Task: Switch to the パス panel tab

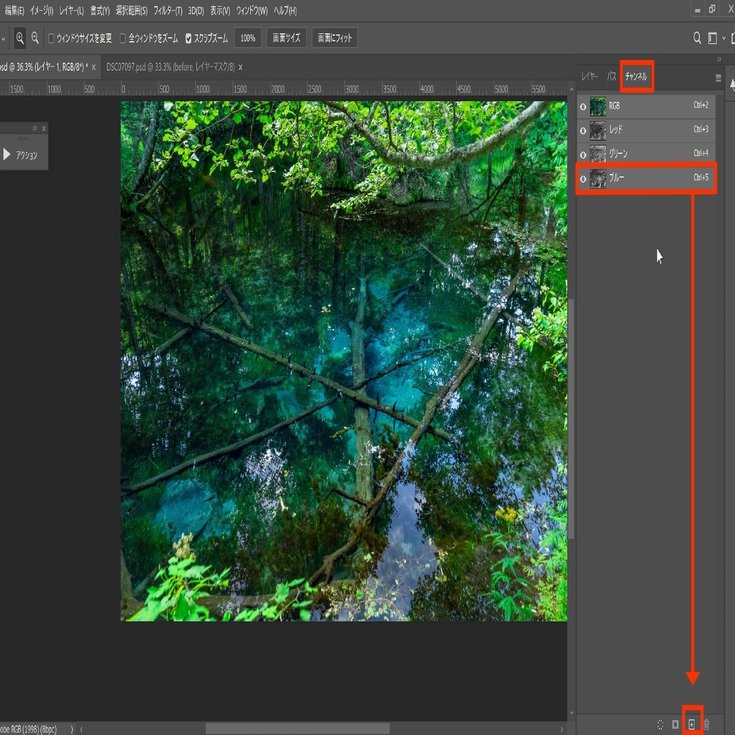Action: point(611,76)
